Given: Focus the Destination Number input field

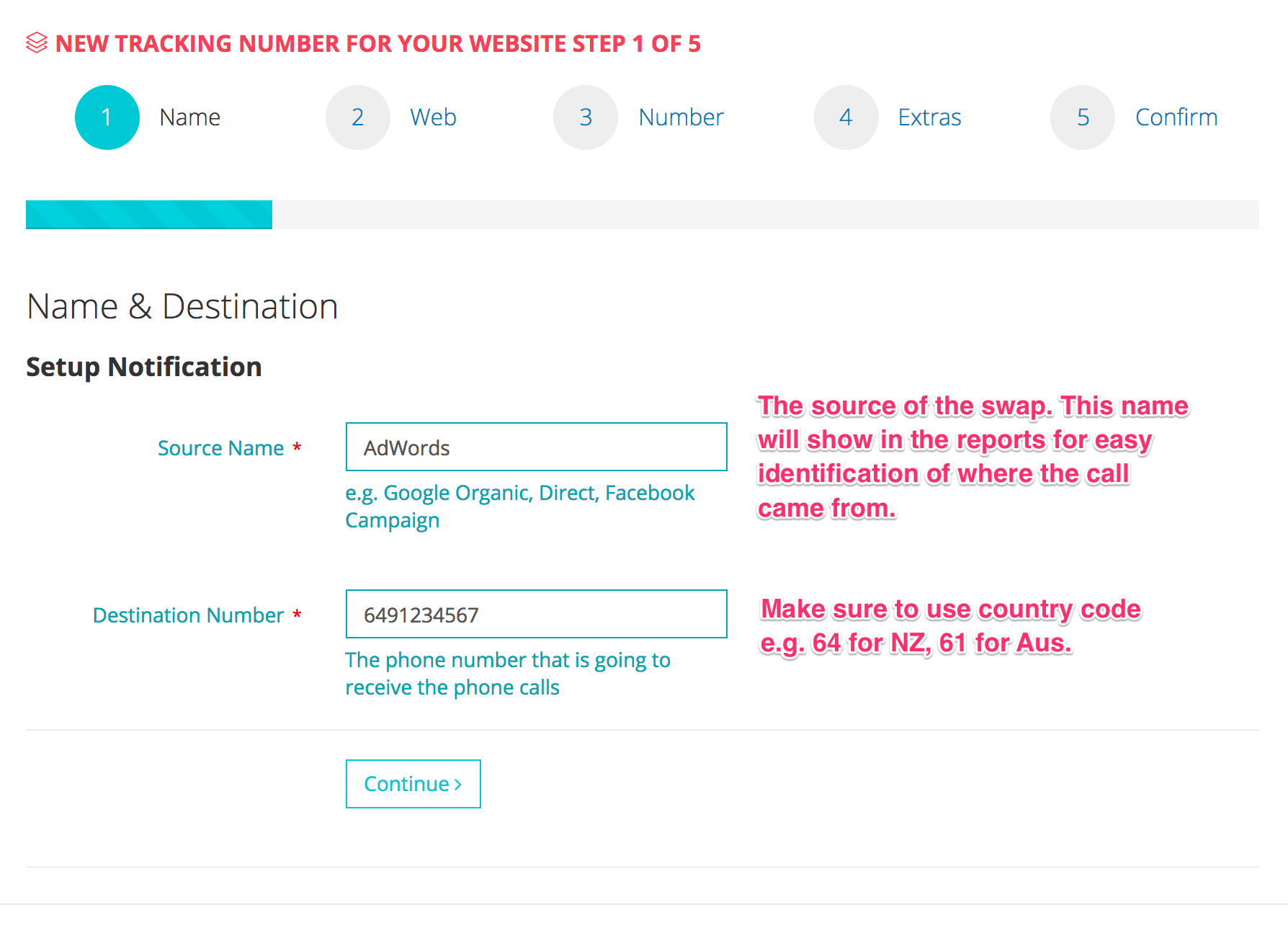Looking at the screenshot, I should click(x=536, y=615).
